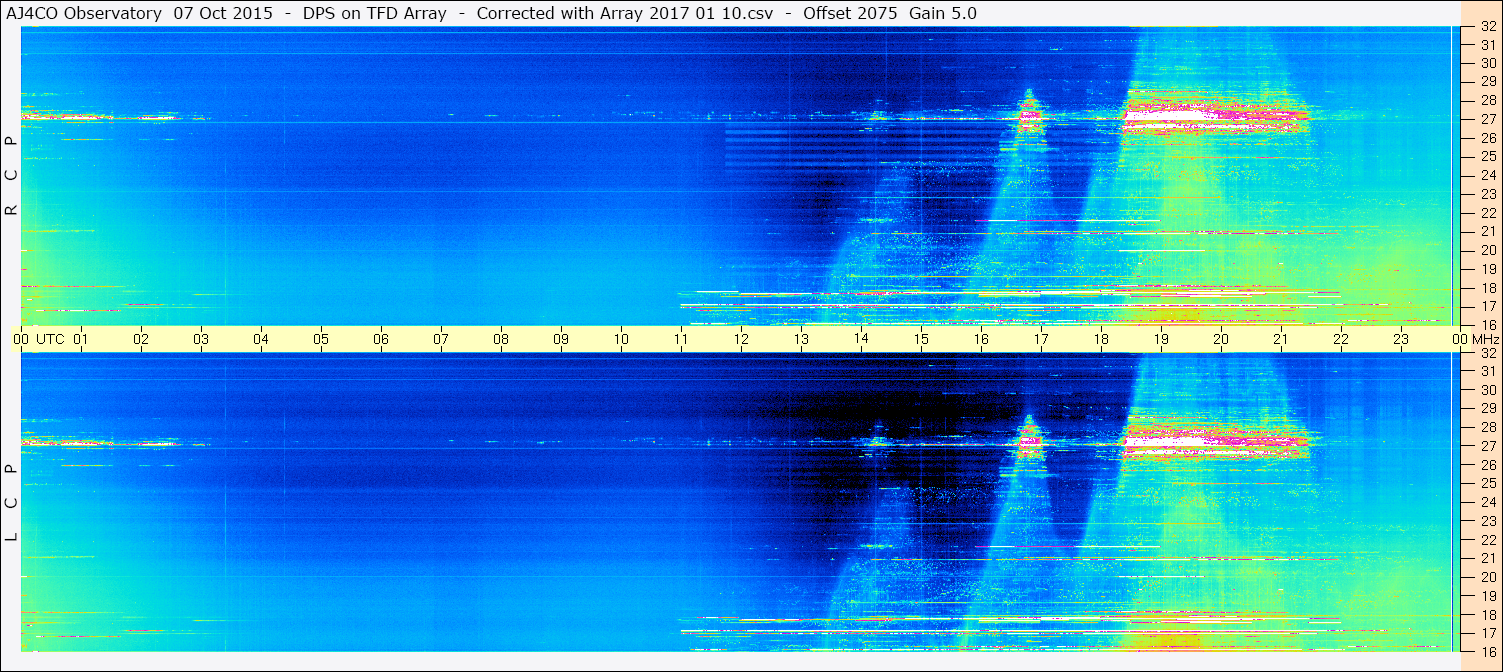The width and height of the screenshot is (1503, 672).
Task: Click the 17 MHz label in RCP panel
Action: [1487, 306]
